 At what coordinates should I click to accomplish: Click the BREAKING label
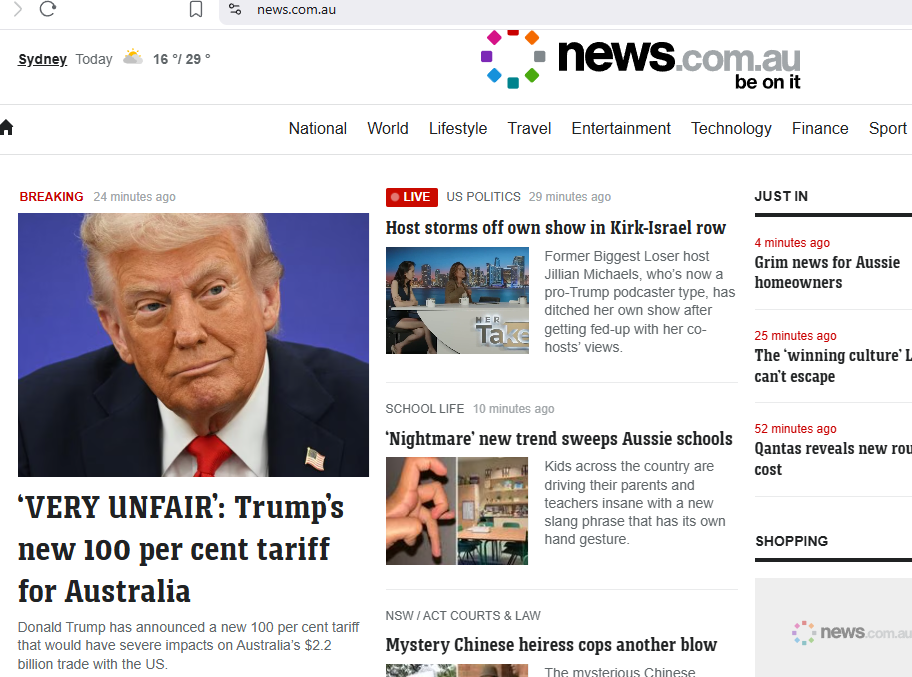(x=51, y=197)
